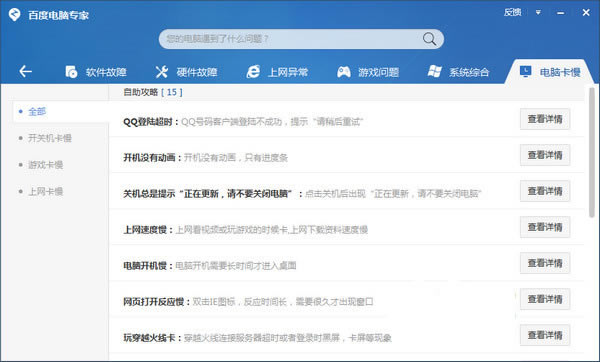Click the 硬件故障 wrench tools icon

click(x=161, y=72)
